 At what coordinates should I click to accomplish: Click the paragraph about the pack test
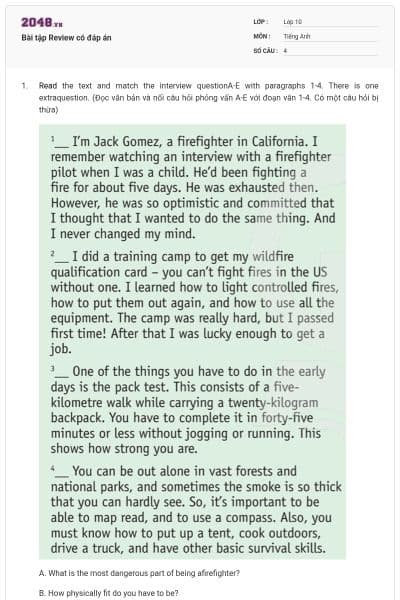[188, 410]
